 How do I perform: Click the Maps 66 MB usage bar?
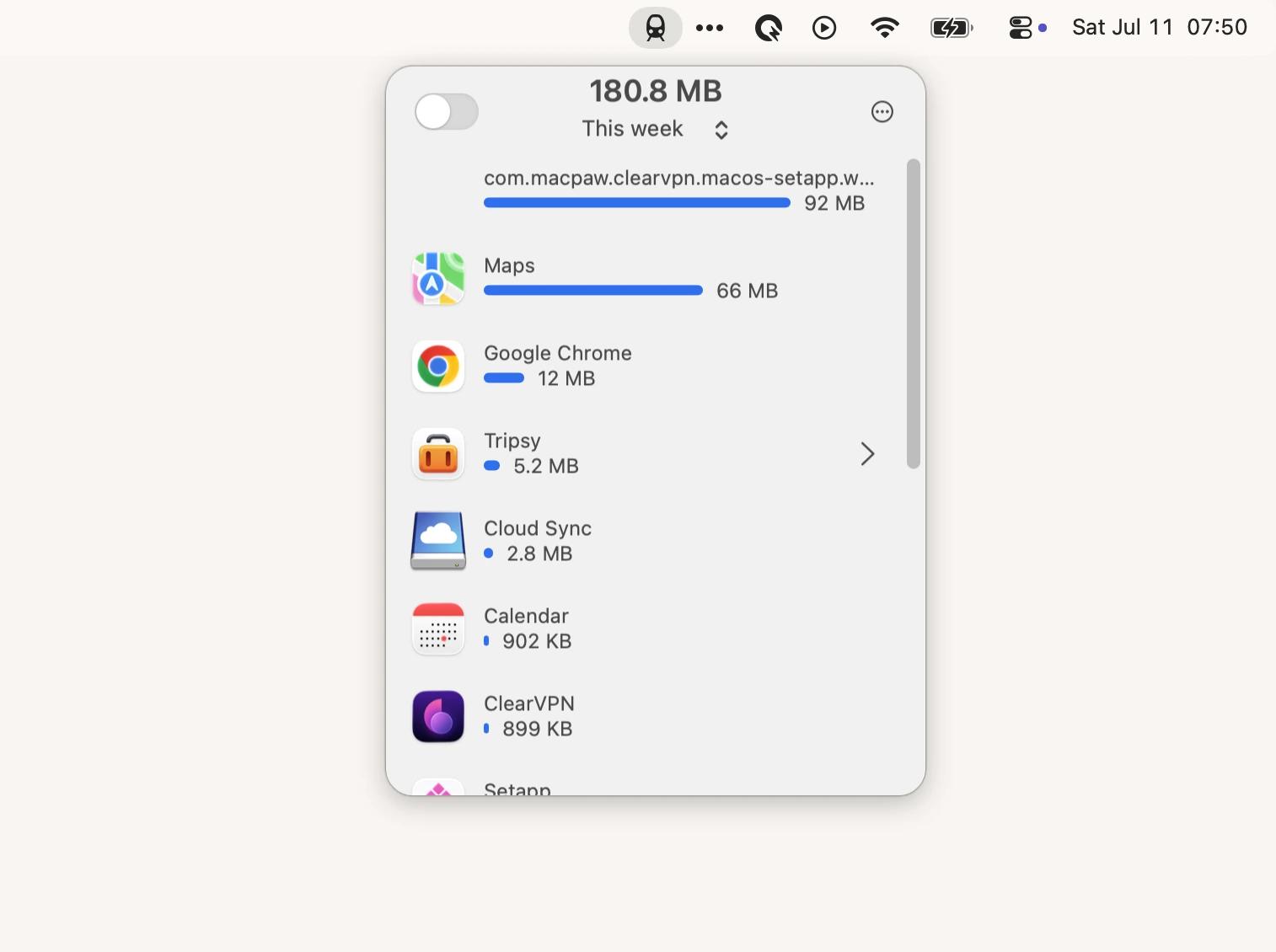pos(593,291)
